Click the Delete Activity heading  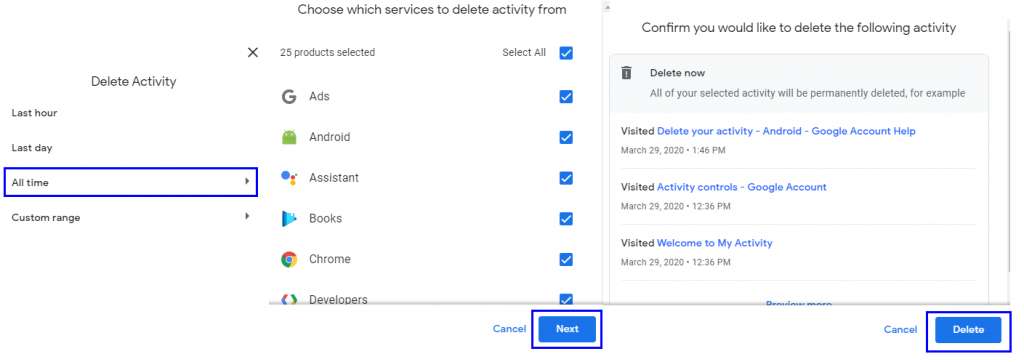[133, 82]
